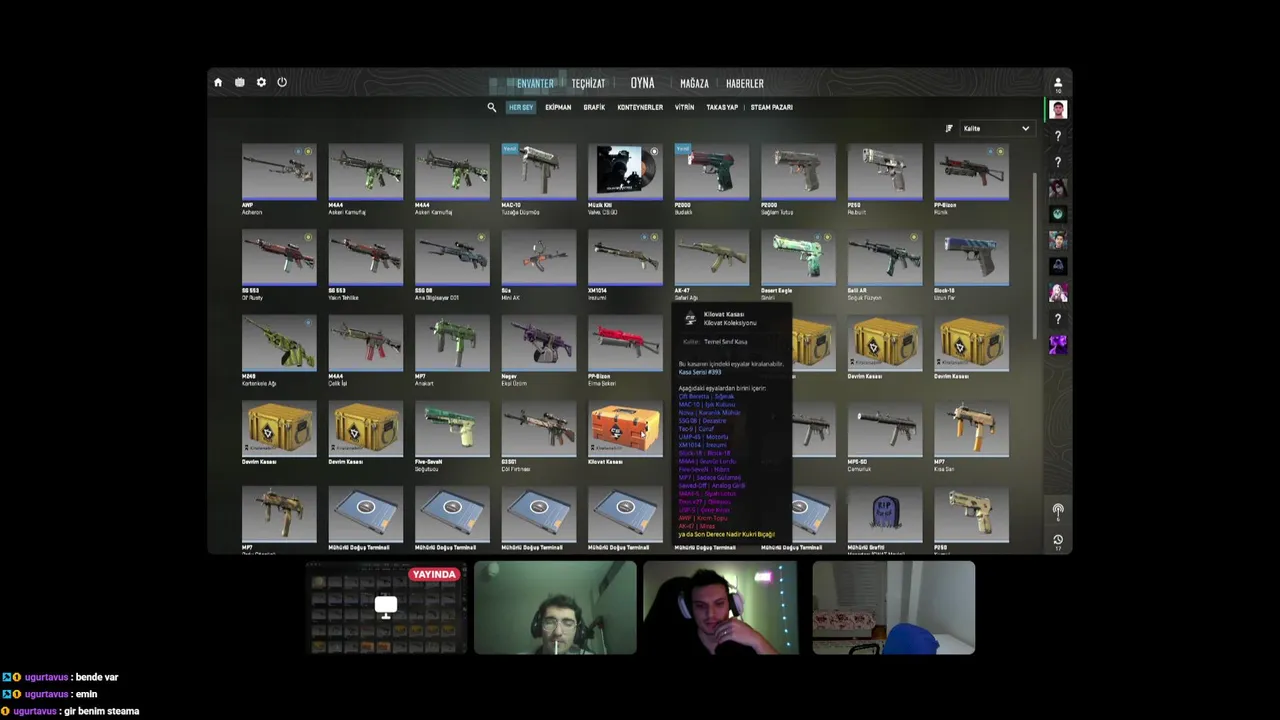Viewport: 1280px width, 720px height.
Task: Click the OYNA play tab
Action: [x=642, y=83]
